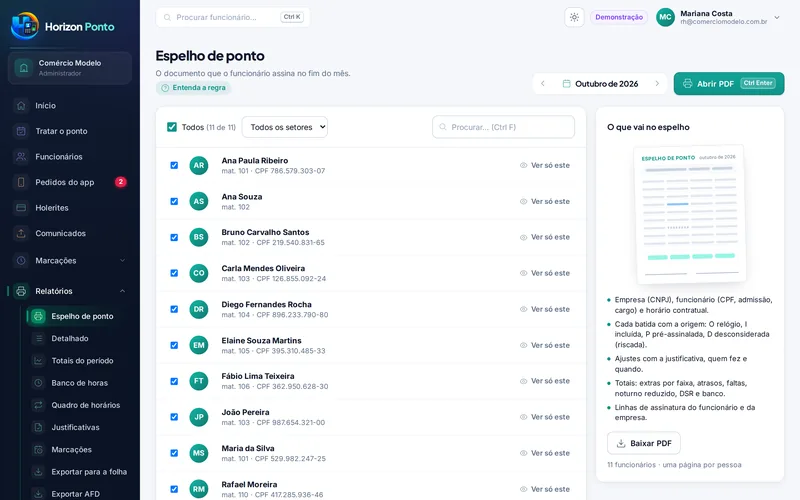
Task: Click the Horizon Ponto logo icon
Action: [x=24, y=26]
